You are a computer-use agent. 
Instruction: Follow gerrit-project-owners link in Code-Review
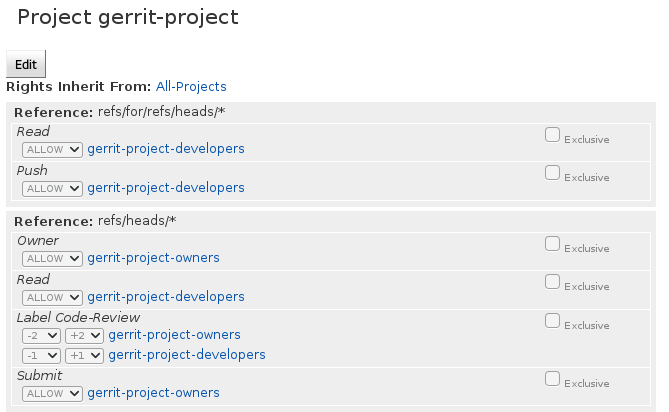pyautogui.click(x=175, y=335)
